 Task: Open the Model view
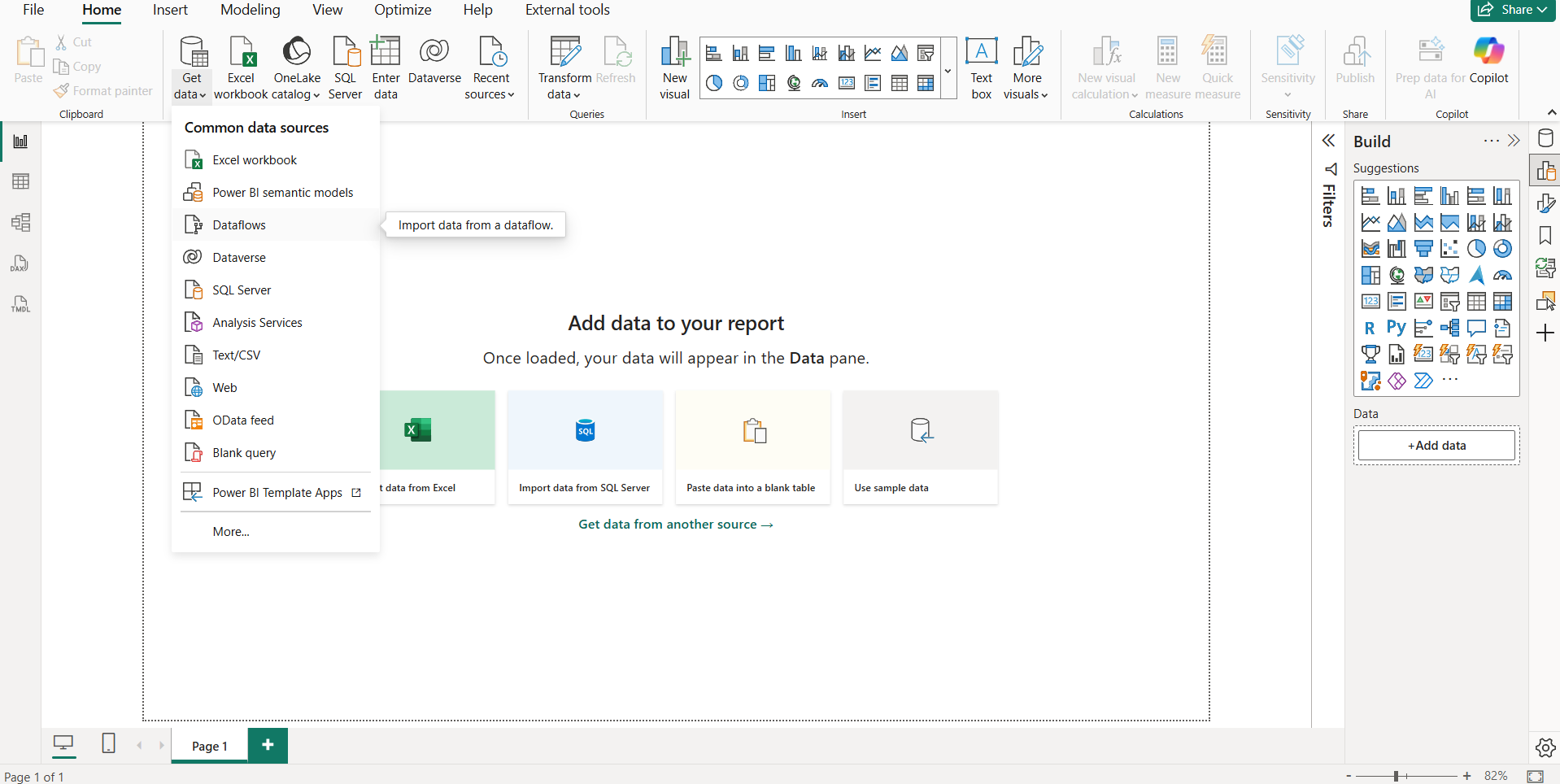tap(20, 222)
